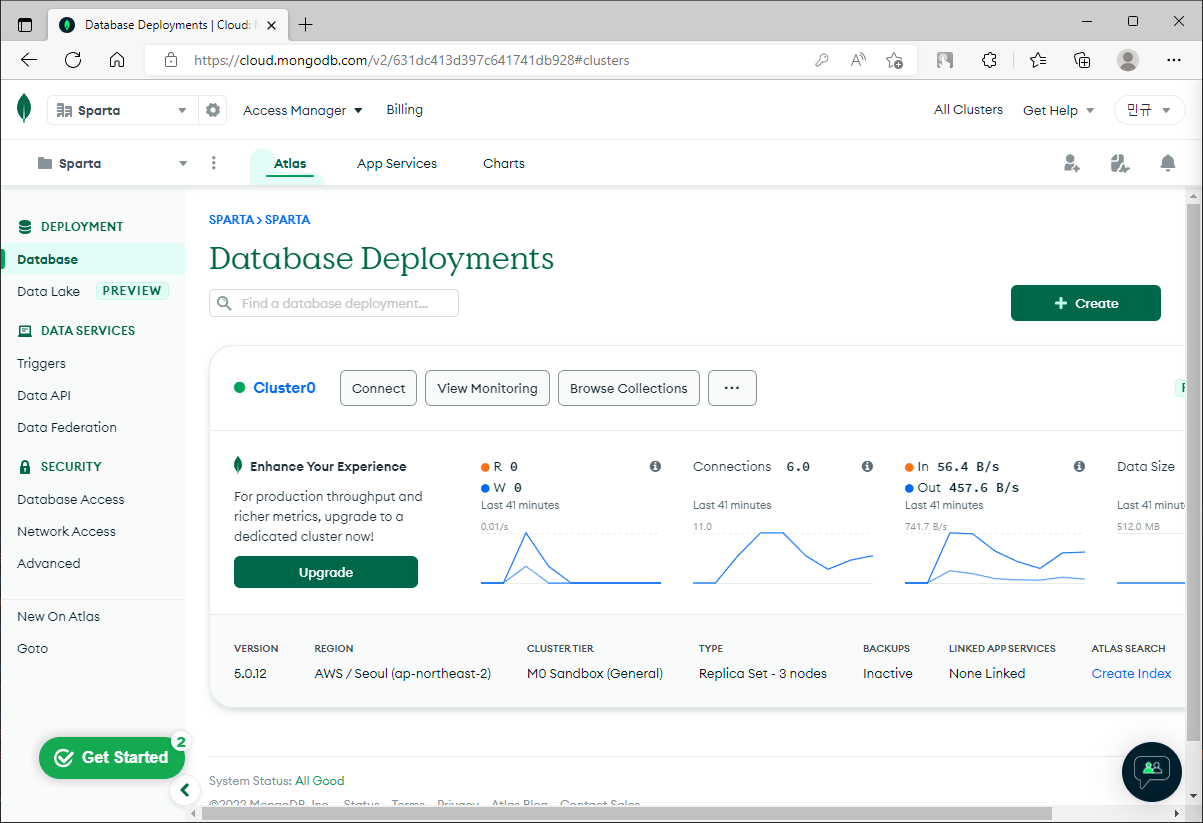Screen dimensions: 1203x823
Task: Open the browser collections icon
Action: point(1082,60)
